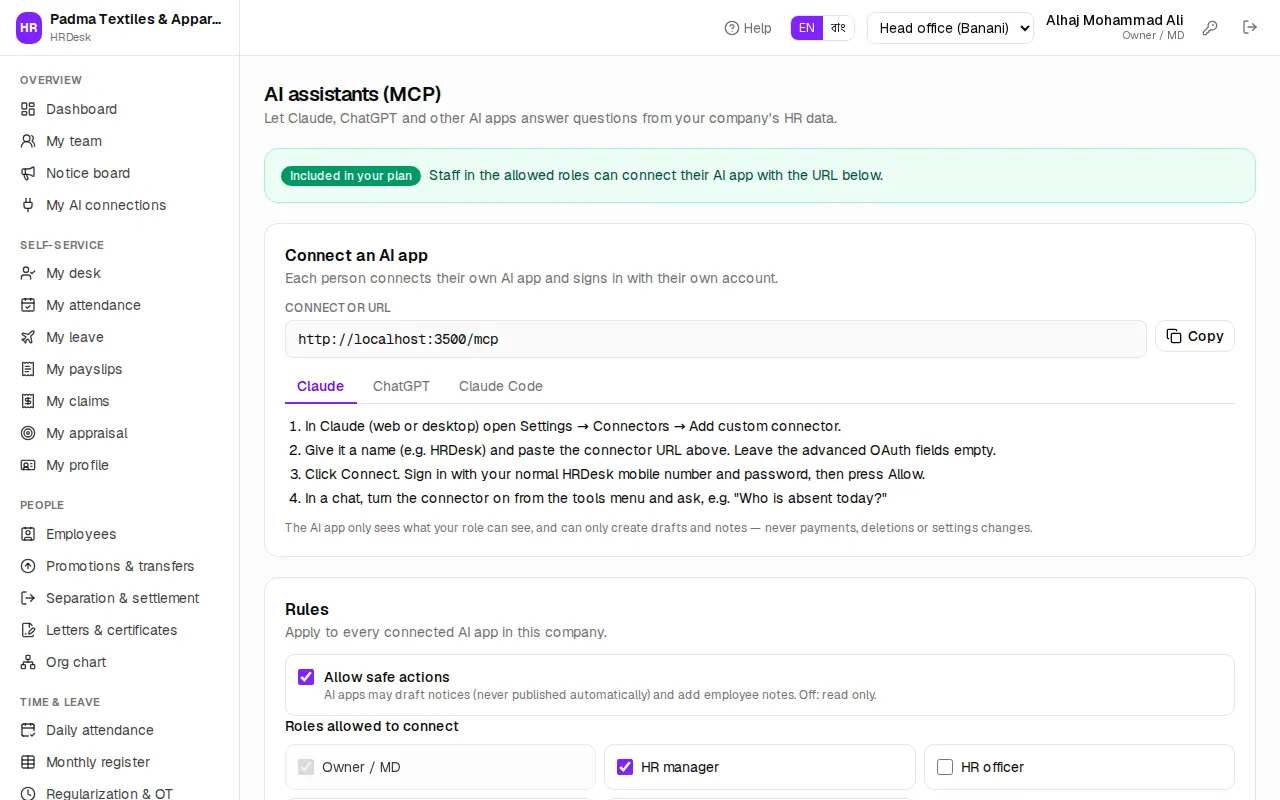
Task: Click the Alhaj Mohammad Ali user name
Action: 1115,20
